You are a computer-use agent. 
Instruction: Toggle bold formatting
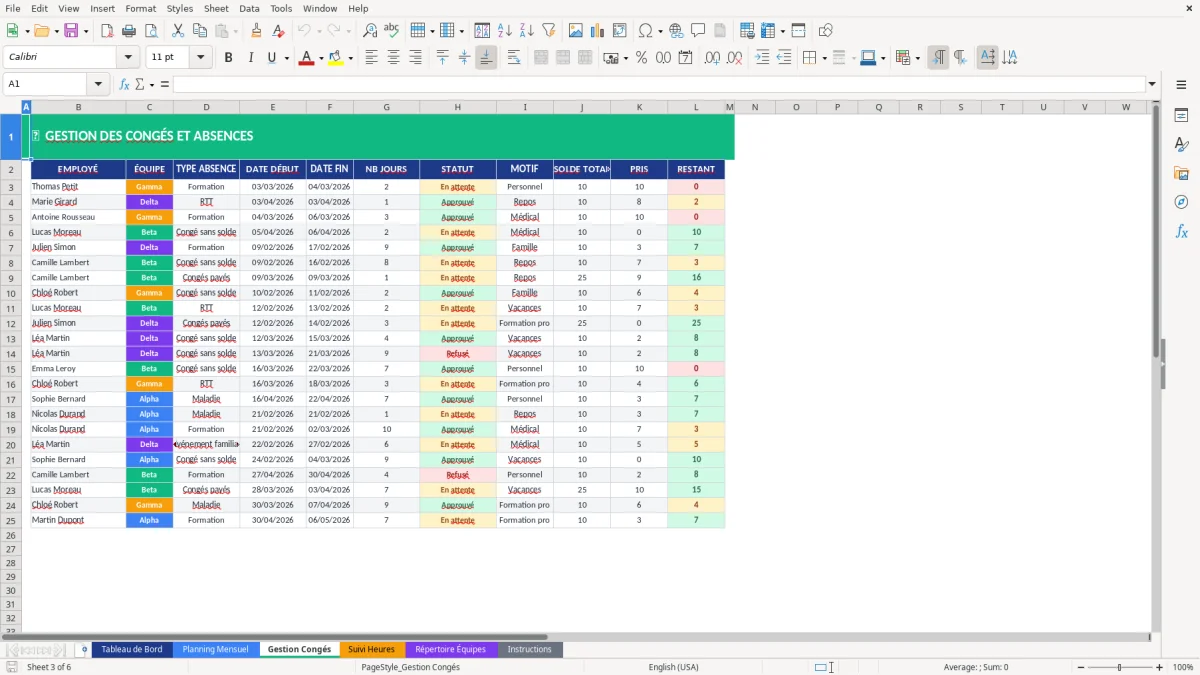[228, 58]
